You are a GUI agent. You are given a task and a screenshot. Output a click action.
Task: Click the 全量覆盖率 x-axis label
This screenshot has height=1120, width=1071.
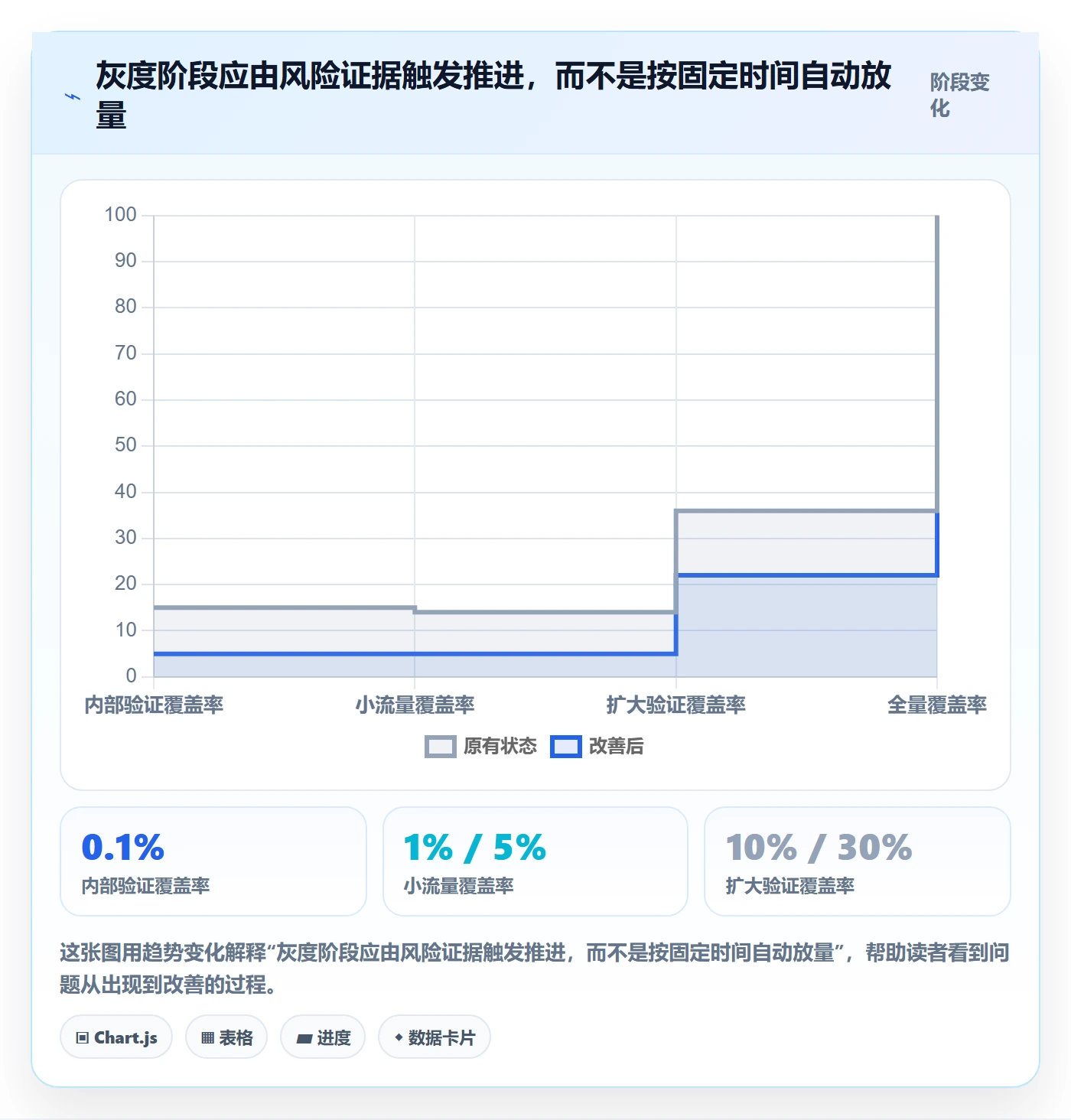(x=937, y=705)
